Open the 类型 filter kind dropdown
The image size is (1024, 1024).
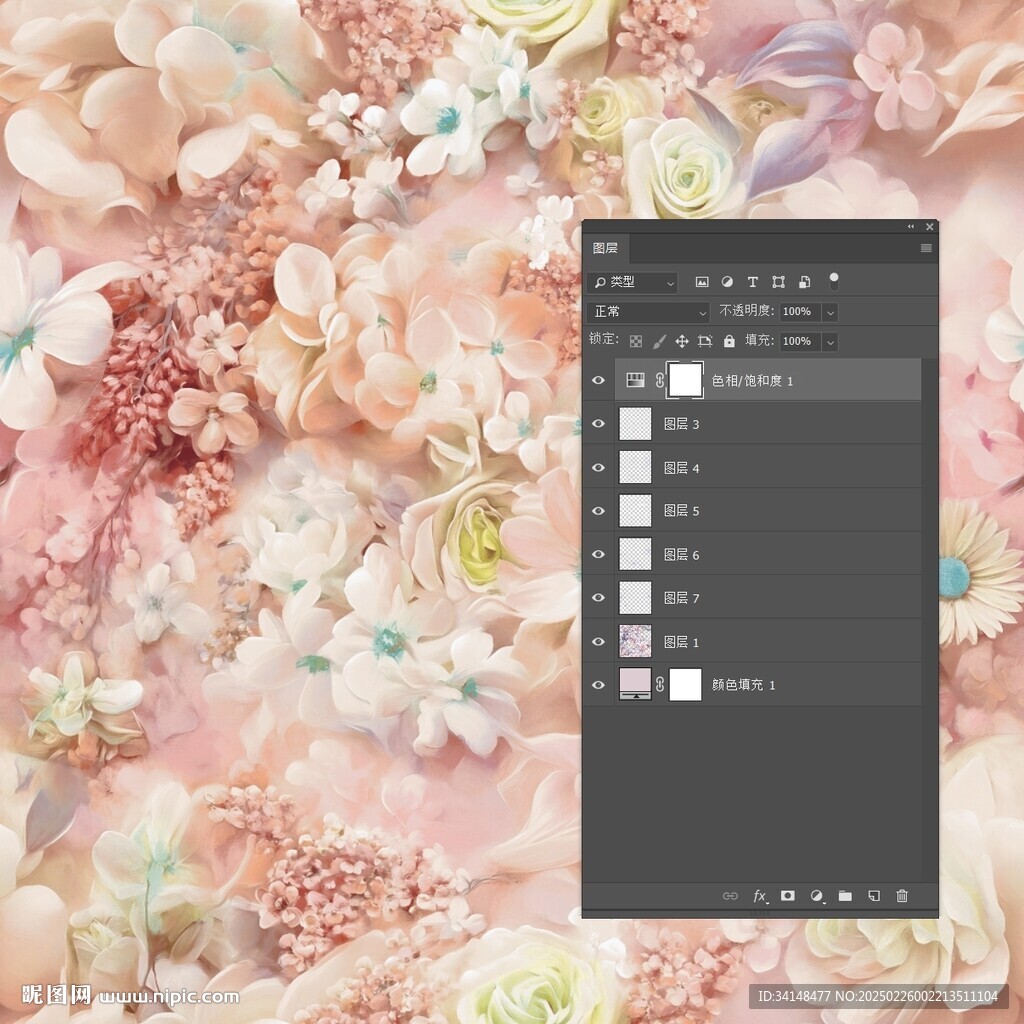tap(632, 282)
